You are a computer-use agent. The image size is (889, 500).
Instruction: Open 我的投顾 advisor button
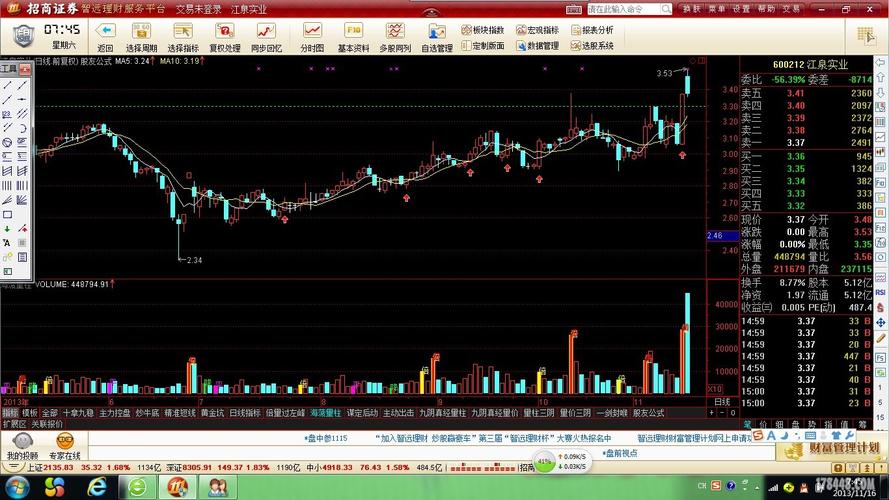click(22, 446)
